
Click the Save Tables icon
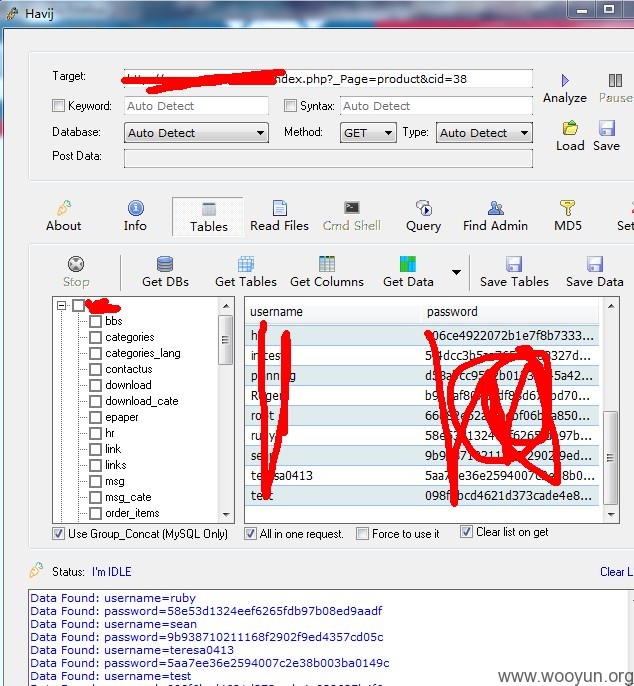coord(514,264)
